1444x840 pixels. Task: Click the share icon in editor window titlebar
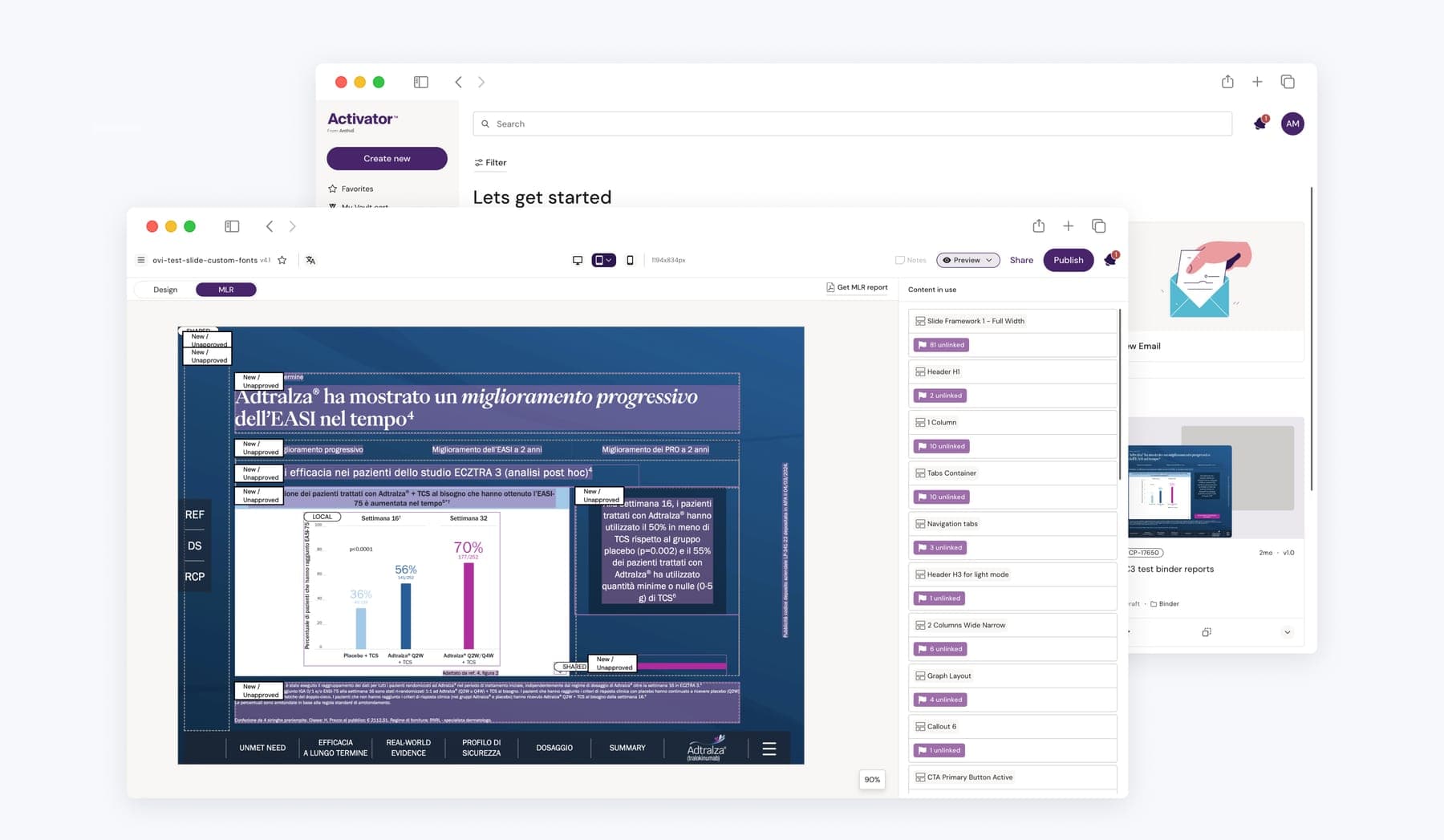[x=1039, y=225]
